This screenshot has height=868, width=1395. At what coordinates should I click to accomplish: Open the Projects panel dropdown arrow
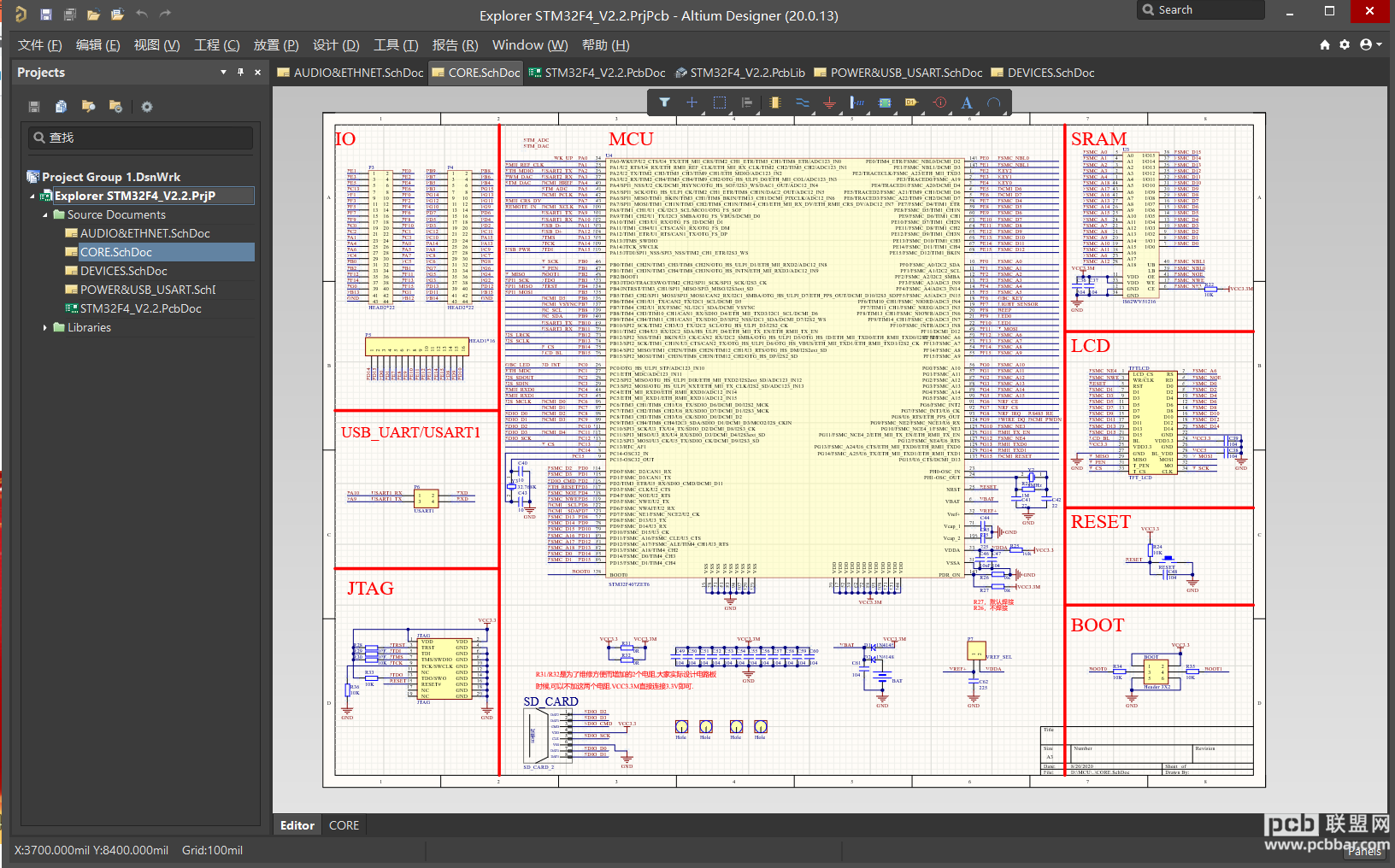(x=223, y=73)
